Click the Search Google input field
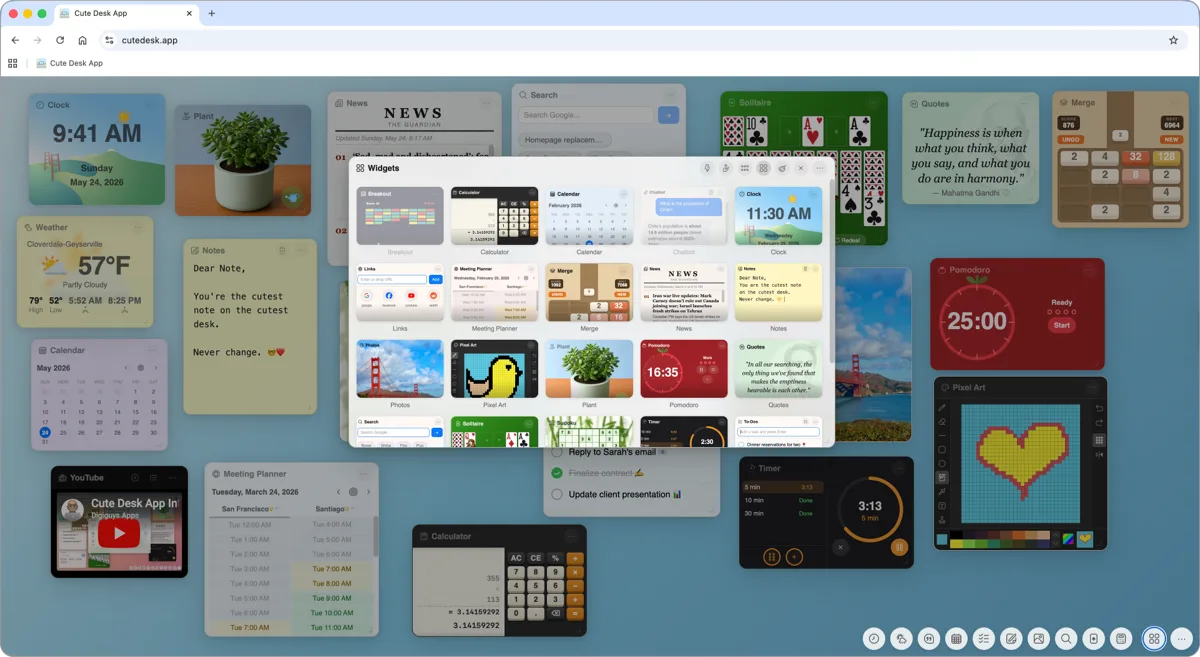 pos(586,115)
